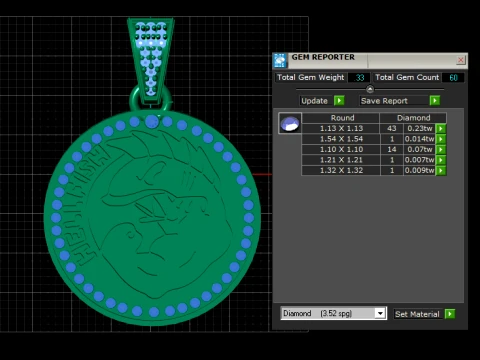
Task: Click the count cell showing 43
Action: (392, 128)
